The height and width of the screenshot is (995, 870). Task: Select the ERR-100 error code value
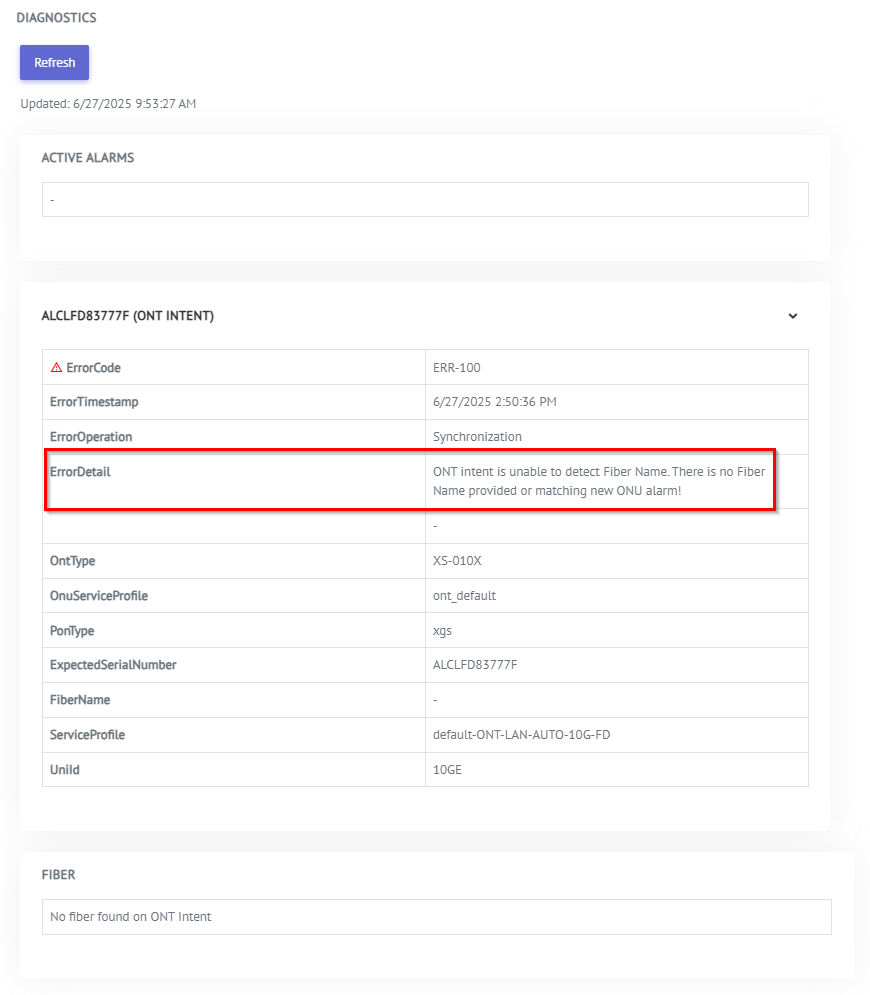456,367
